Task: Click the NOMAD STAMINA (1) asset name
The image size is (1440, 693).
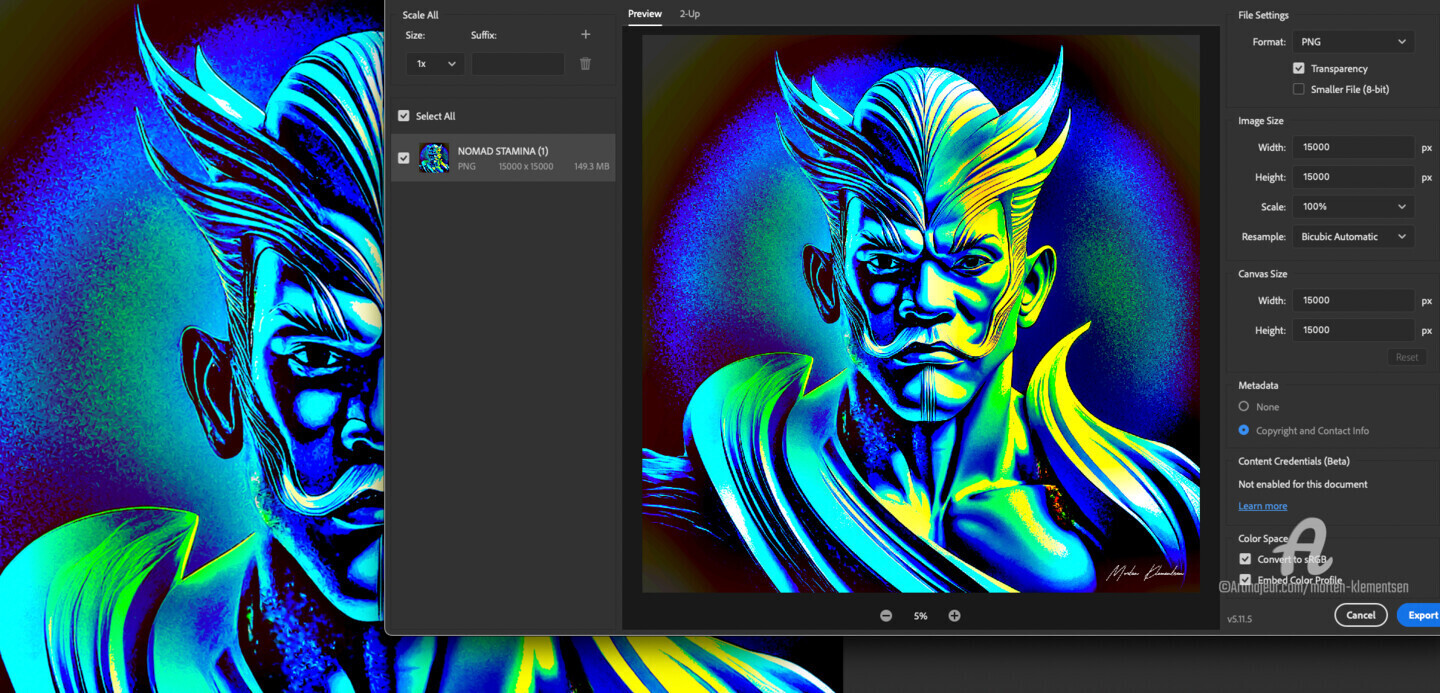Action: pyautogui.click(x=503, y=151)
